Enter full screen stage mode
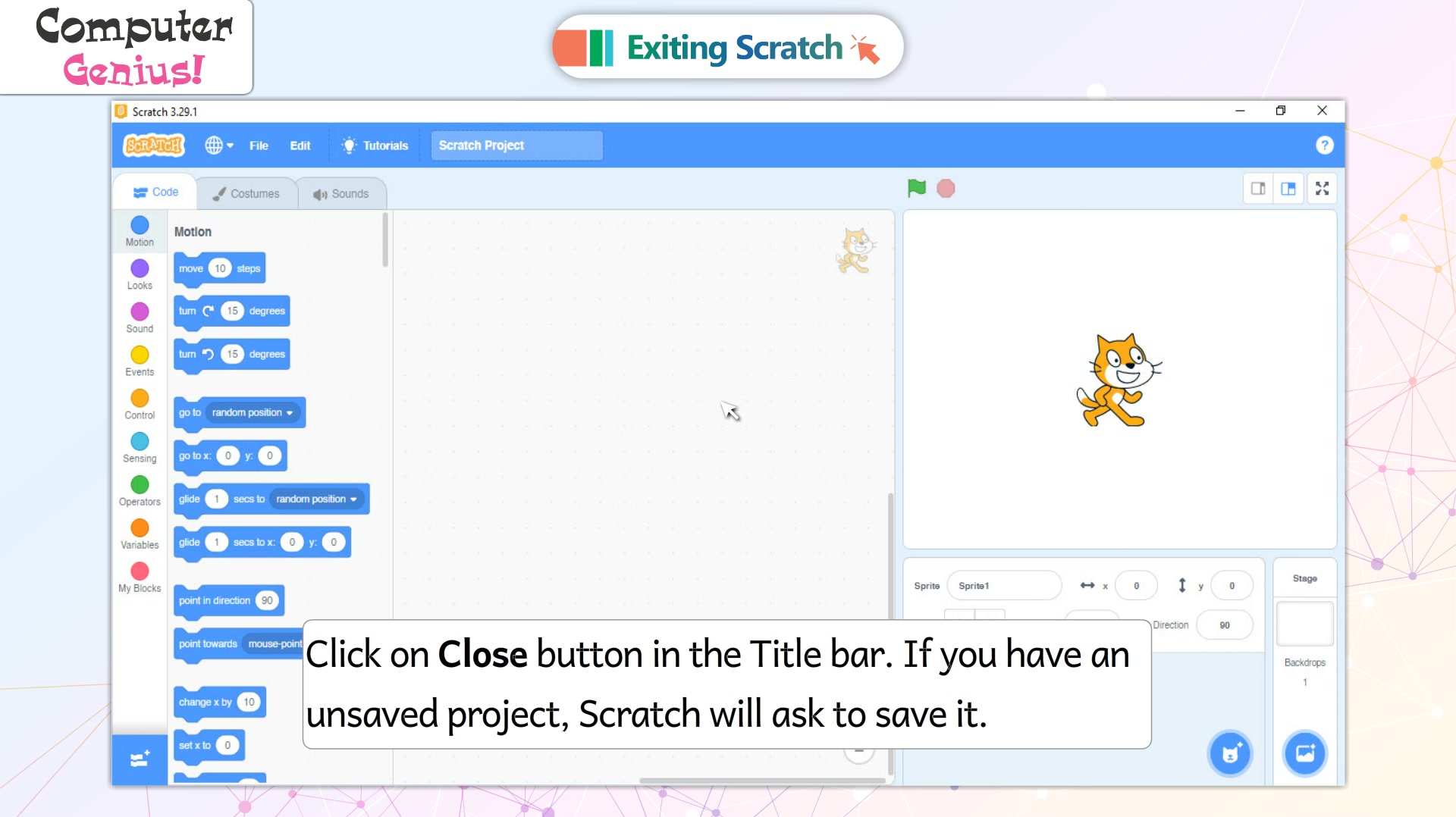The image size is (1456, 817). coord(1322,189)
